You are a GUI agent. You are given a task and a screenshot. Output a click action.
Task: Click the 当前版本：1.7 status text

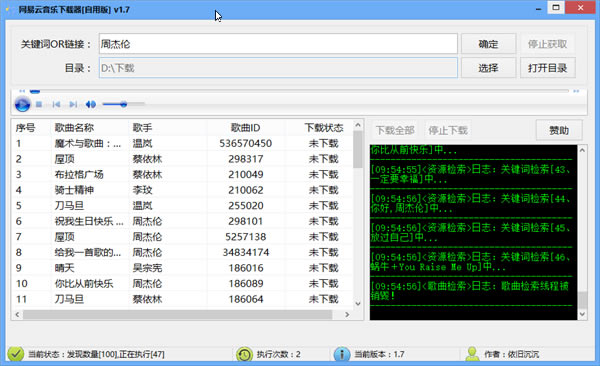point(379,355)
